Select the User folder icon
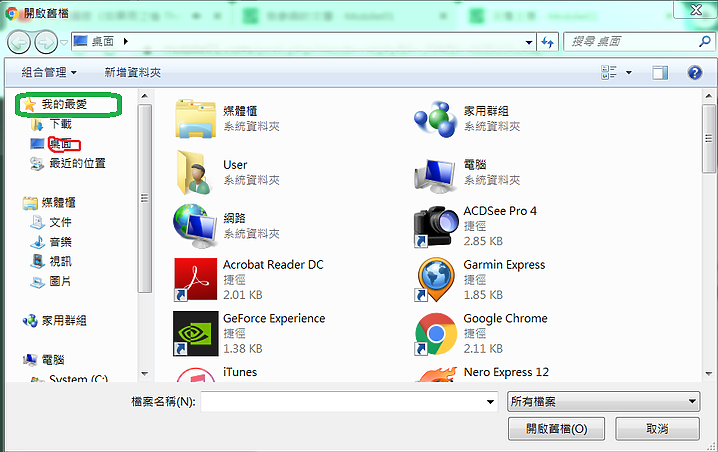This screenshot has height=452, width=718. click(194, 173)
